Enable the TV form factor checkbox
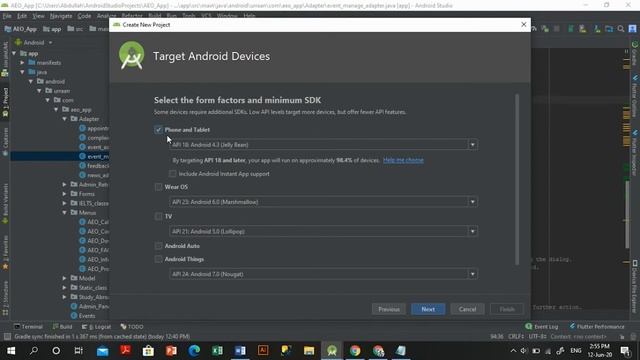Viewport: 640px width, 360px height. 158,216
